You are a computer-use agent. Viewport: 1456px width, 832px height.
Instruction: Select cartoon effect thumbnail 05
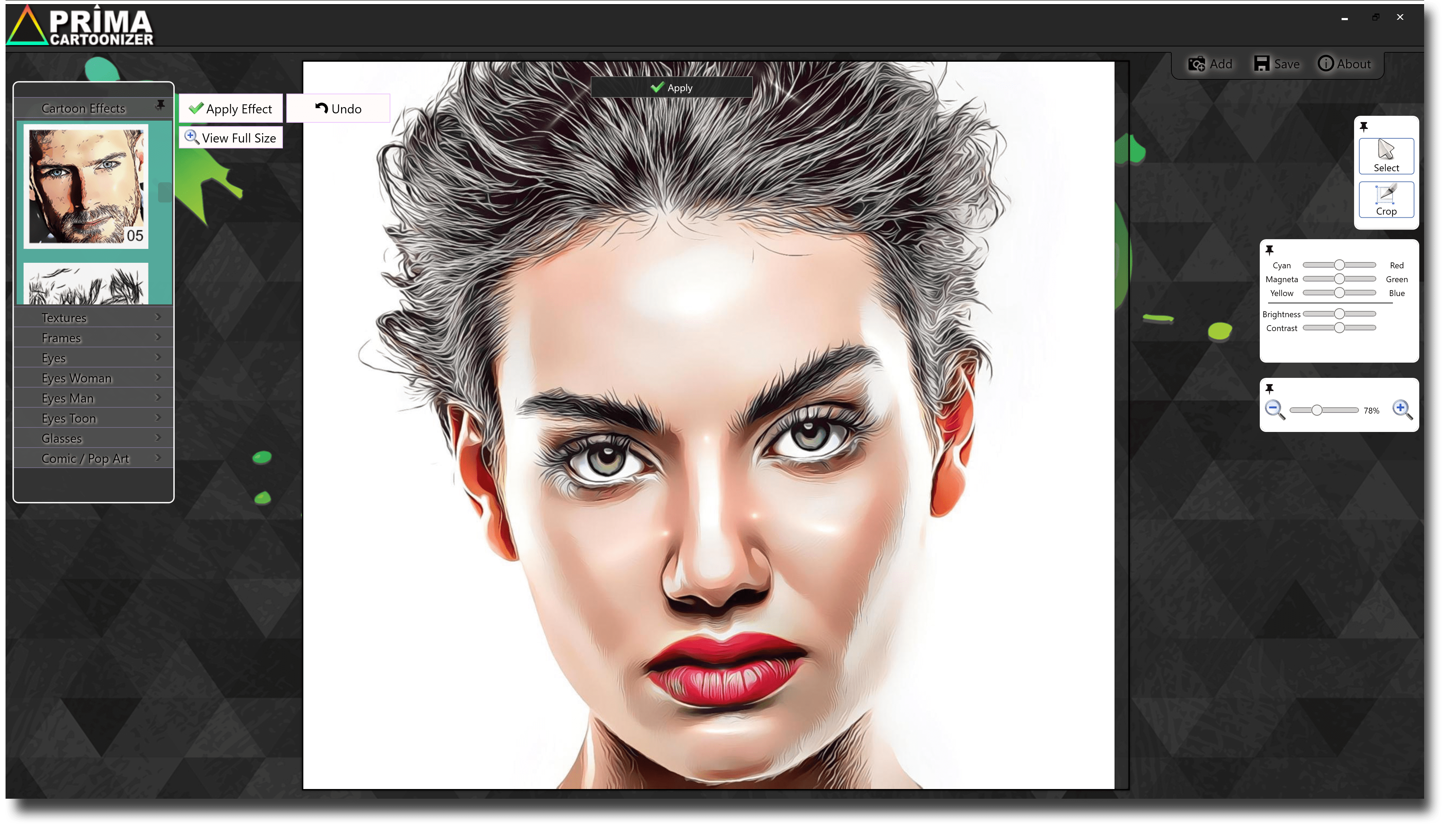[86, 186]
